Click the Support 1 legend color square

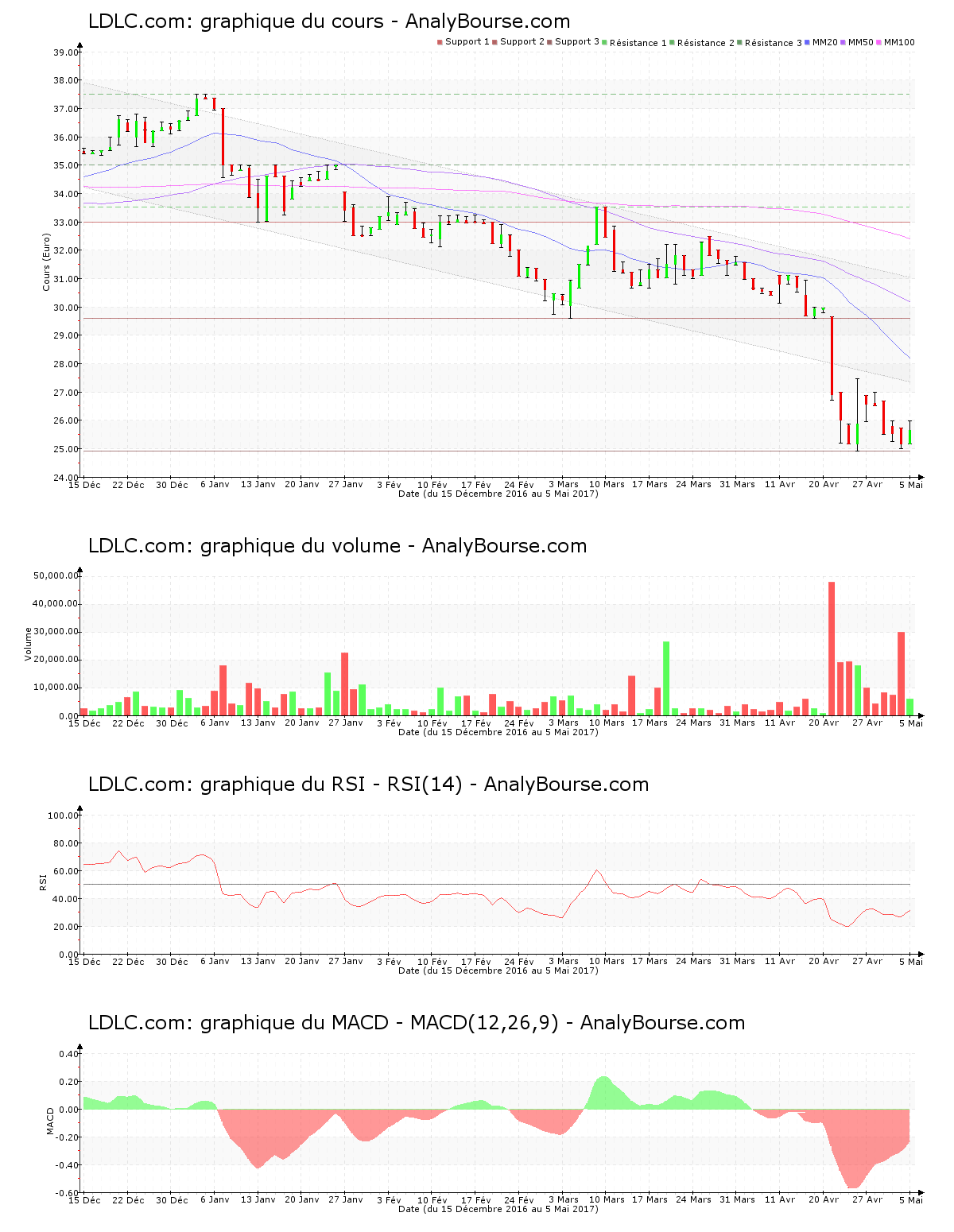[440, 42]
